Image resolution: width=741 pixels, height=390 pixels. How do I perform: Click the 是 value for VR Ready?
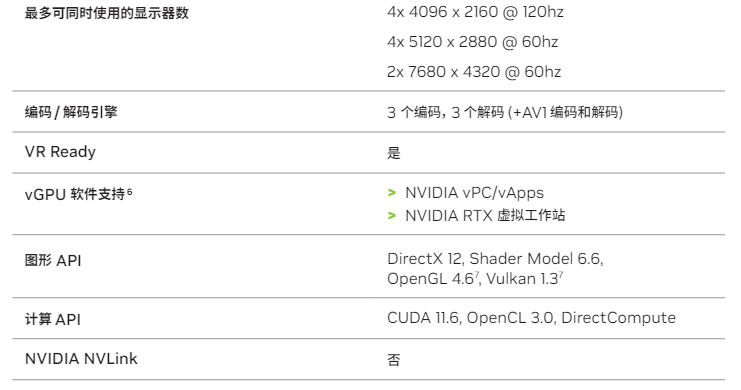[x=394, y=153]
